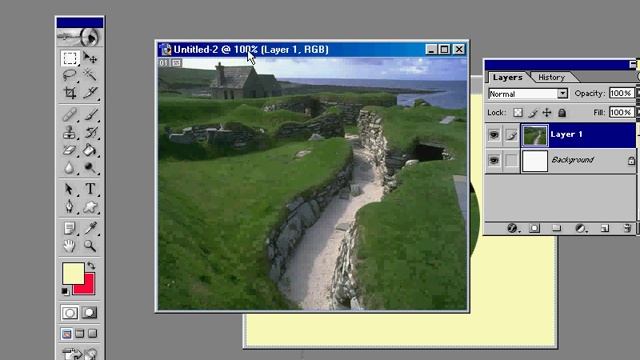This screenshot has height=360, width=640.
Task: Toggle the link box beside Background layer
Action: pyautogui.click(x=511, y=160)
